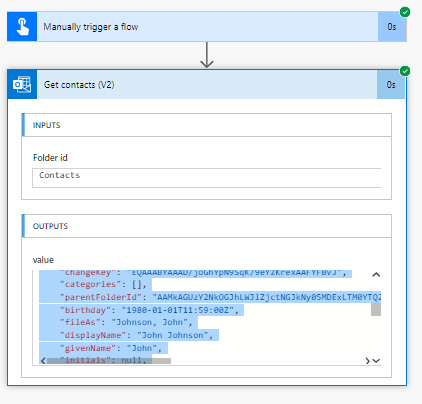422x404 pixels.
Task: Click the "fileAs": "Johnson, John" line
Action: coord(126,322)
